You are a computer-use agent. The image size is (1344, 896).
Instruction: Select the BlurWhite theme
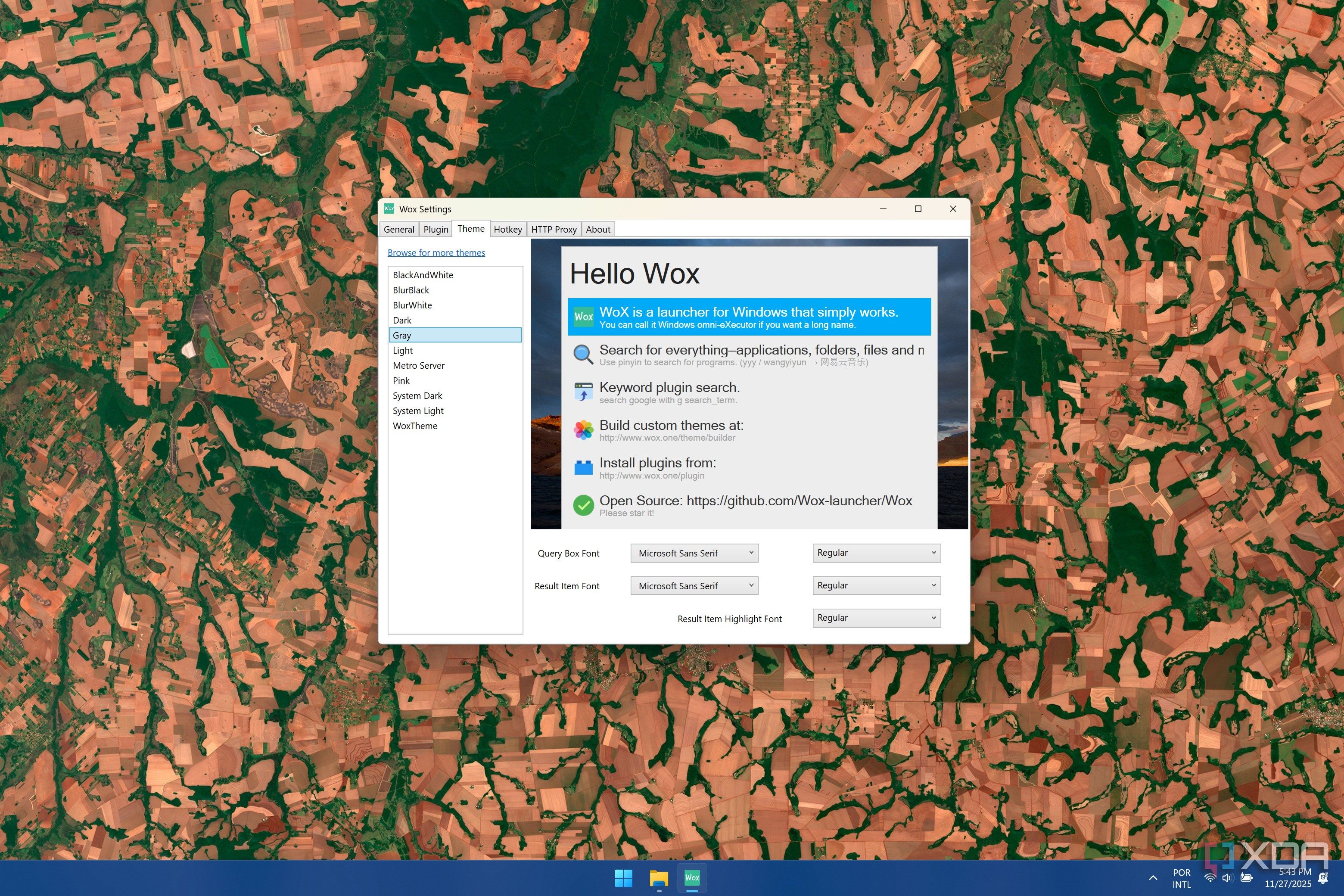pos(455,305)
